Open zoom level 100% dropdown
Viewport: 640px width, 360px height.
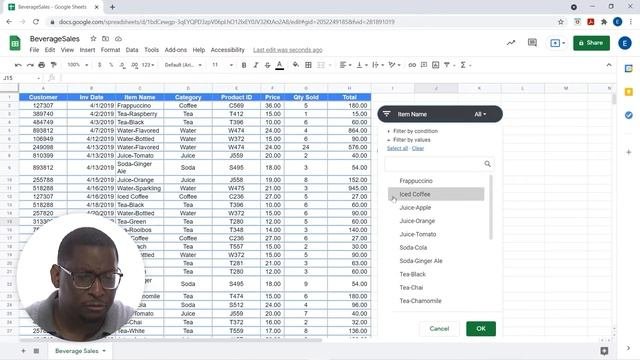pos(78,65)
